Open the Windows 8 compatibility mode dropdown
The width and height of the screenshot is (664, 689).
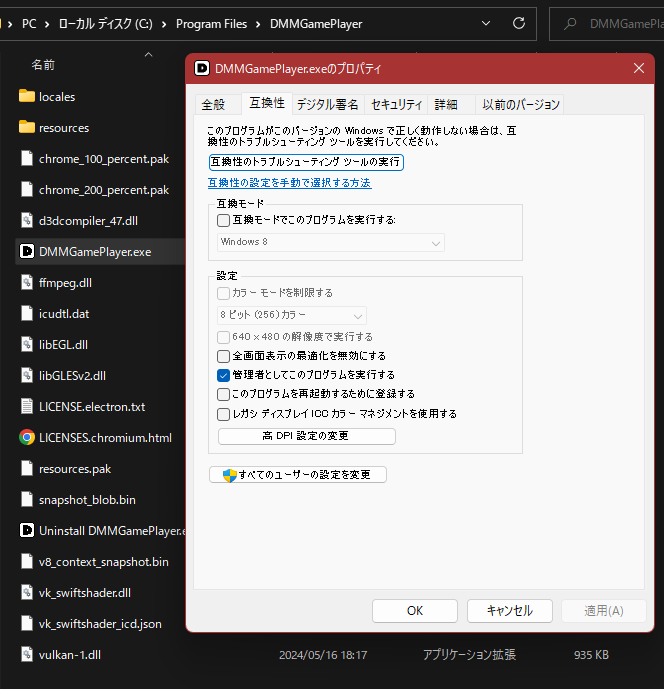[x=330, y=243]
